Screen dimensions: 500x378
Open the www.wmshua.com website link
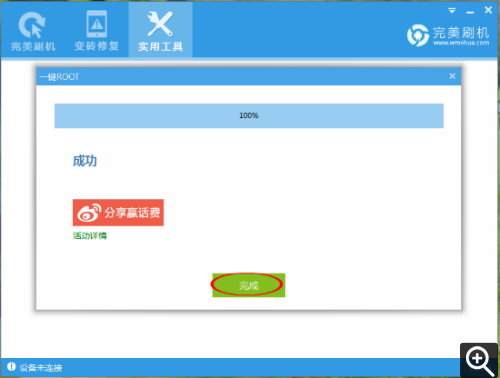pyautogui.click(x=461, y=43)
